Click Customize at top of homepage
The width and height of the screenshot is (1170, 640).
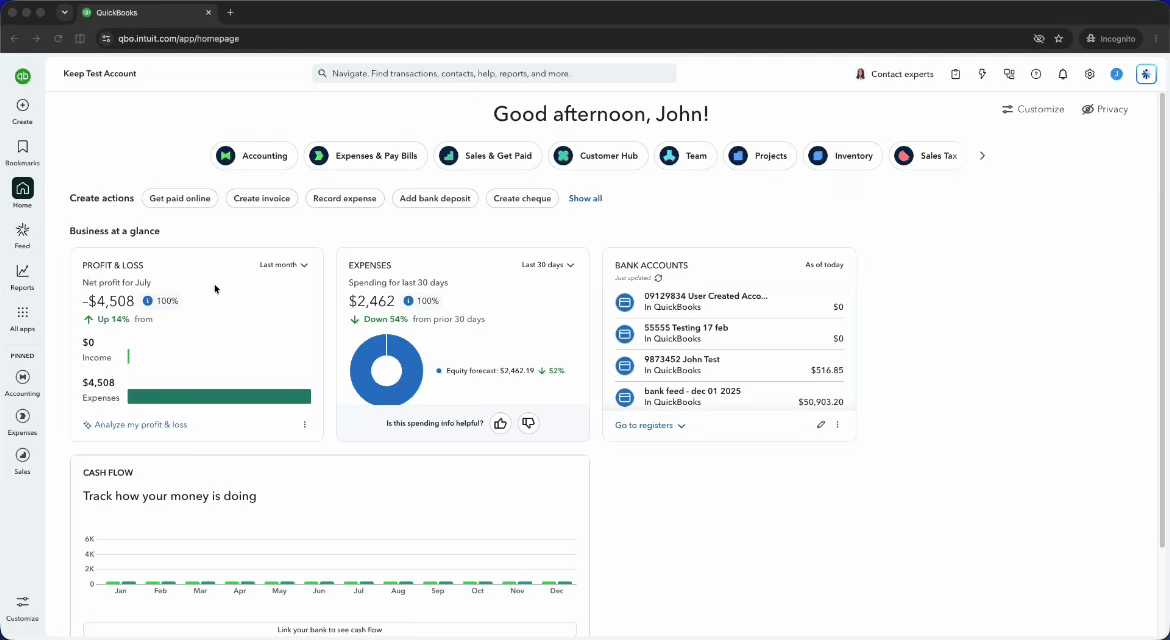pos(1033,109)
